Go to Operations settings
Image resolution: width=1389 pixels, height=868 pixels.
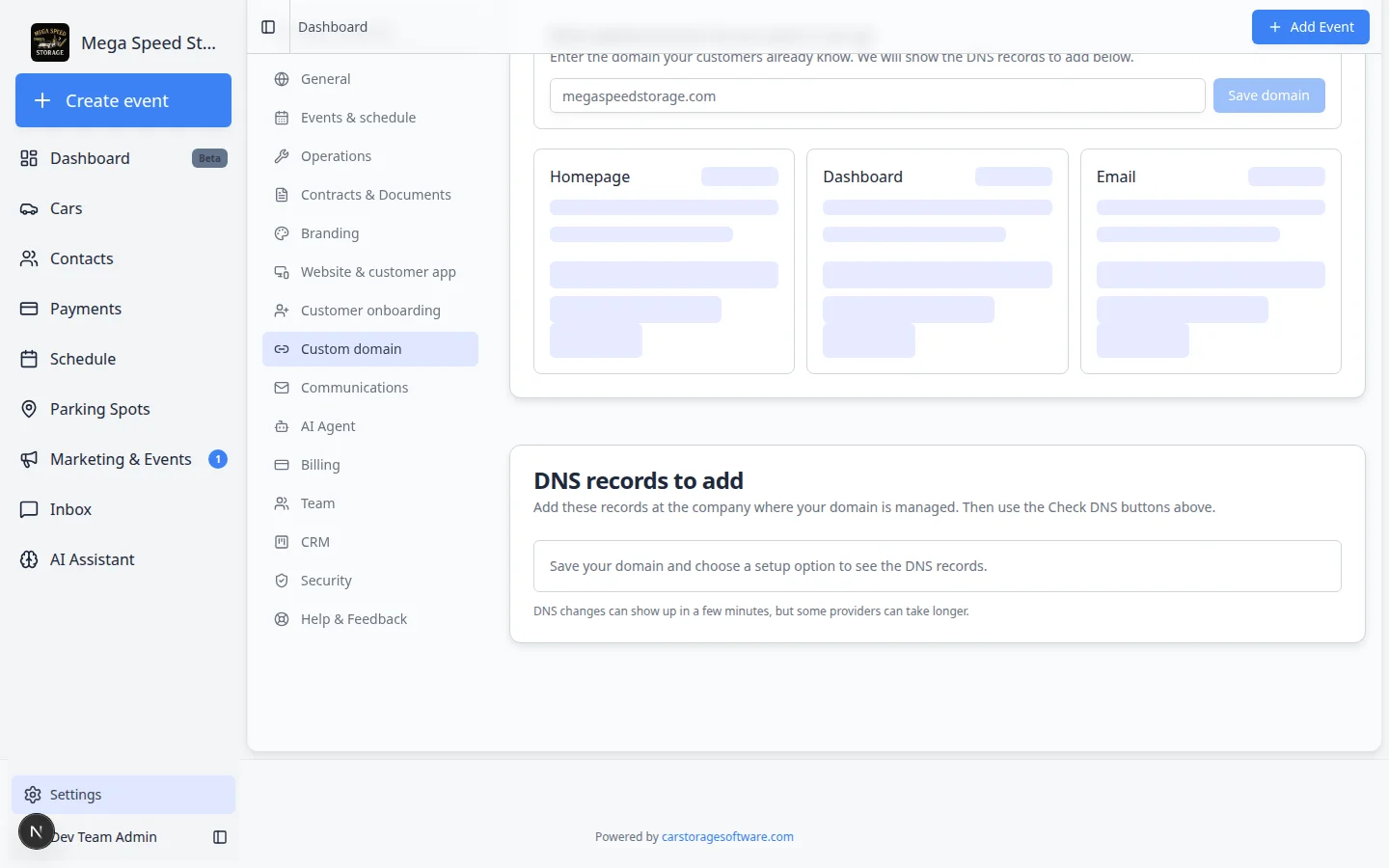(370, 156)
